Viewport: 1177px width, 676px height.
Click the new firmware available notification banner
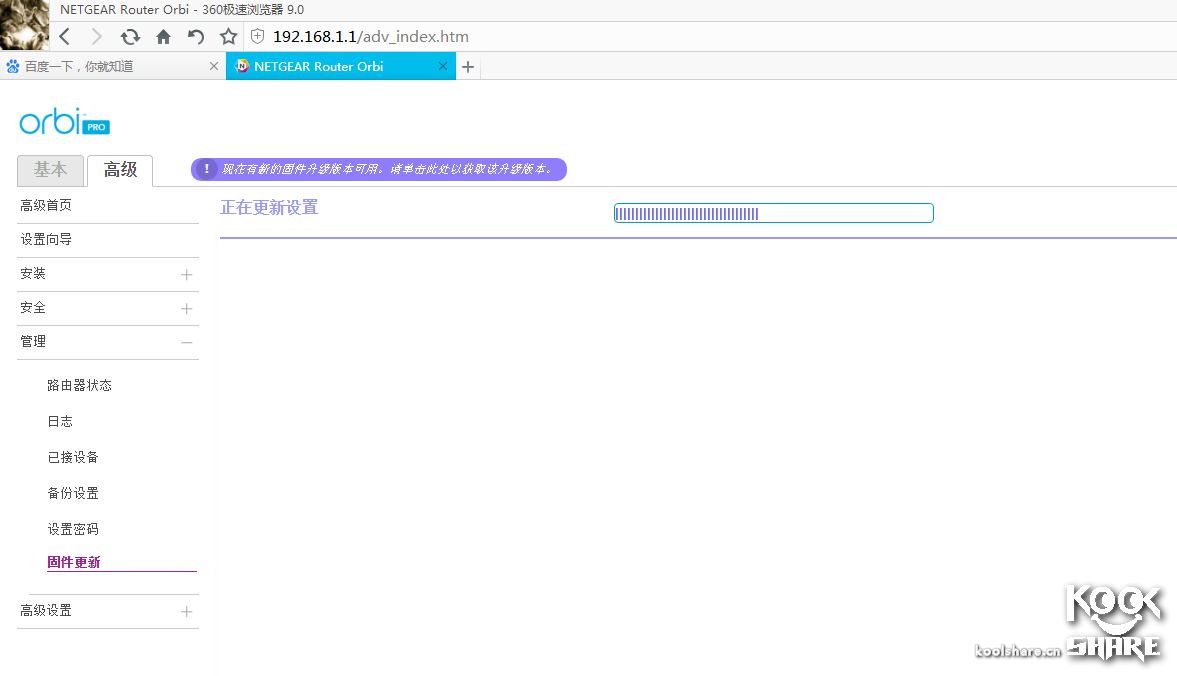point(379,170)
